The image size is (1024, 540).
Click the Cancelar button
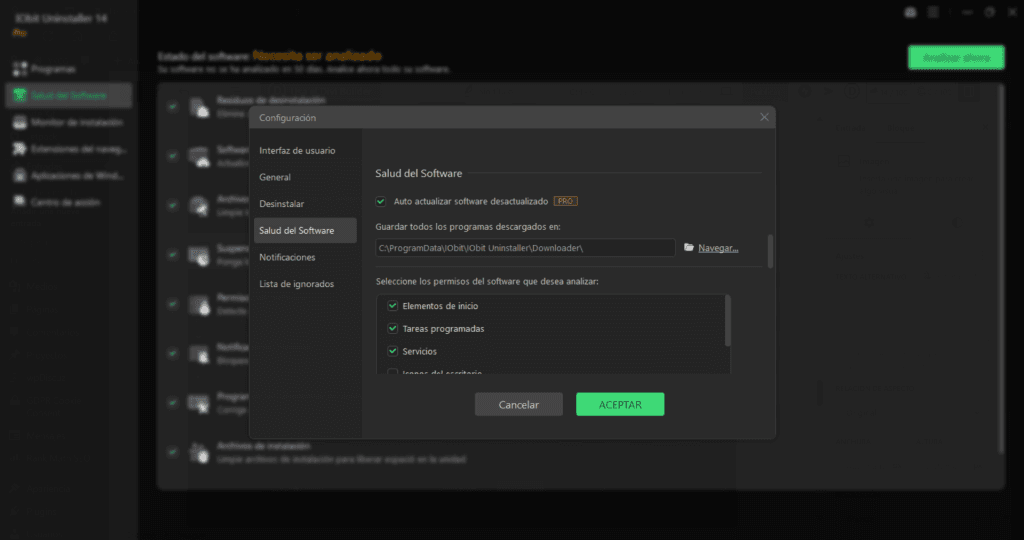[519, 405]
